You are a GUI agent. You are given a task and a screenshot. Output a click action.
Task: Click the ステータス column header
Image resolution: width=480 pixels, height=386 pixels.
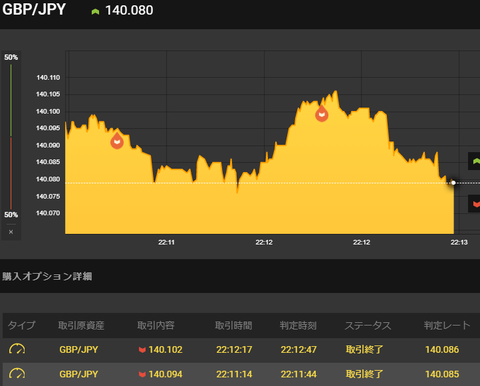pyautogui.click(x=368, y=325)
